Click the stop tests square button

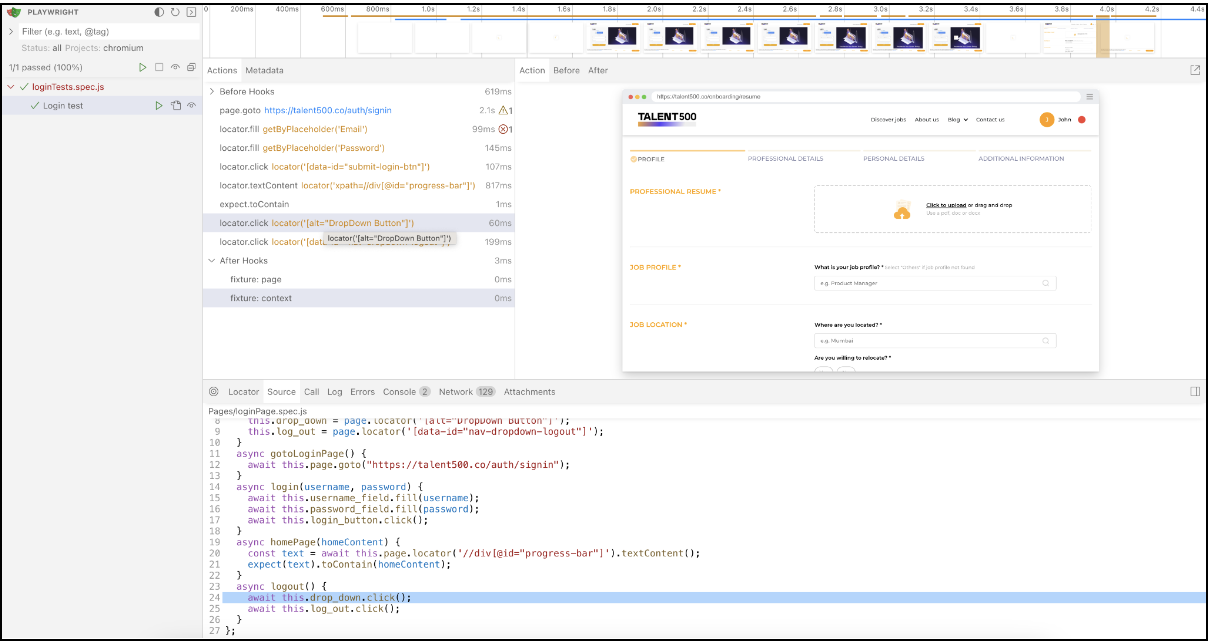click(159, 67)
